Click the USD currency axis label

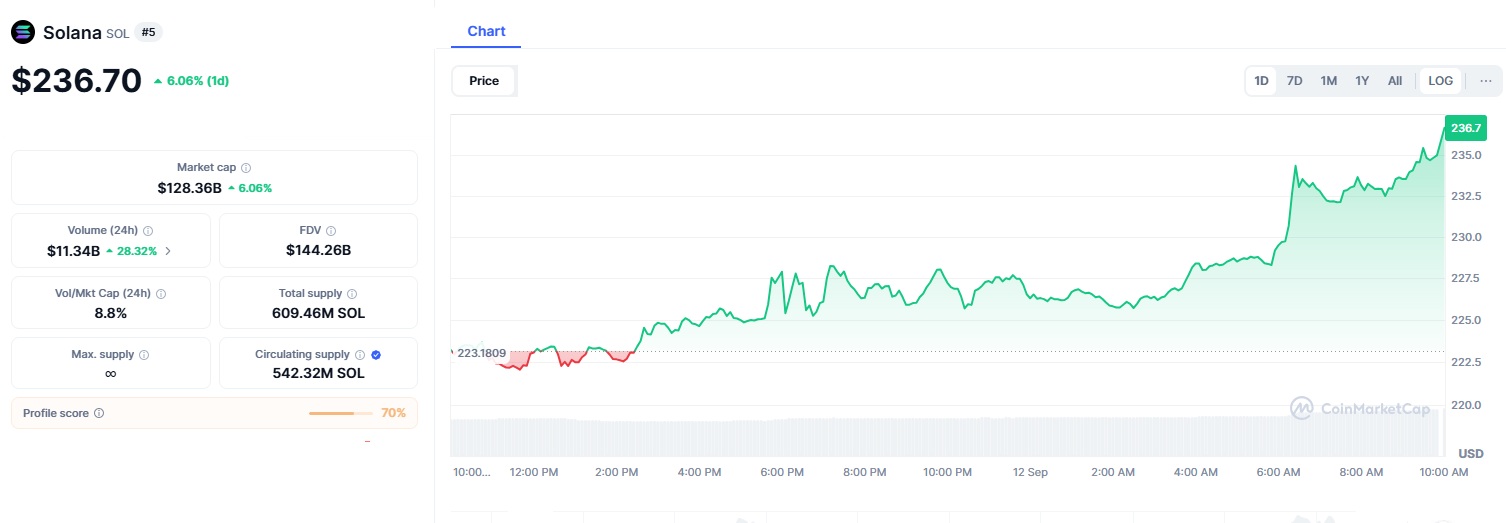pos(1471,454)
